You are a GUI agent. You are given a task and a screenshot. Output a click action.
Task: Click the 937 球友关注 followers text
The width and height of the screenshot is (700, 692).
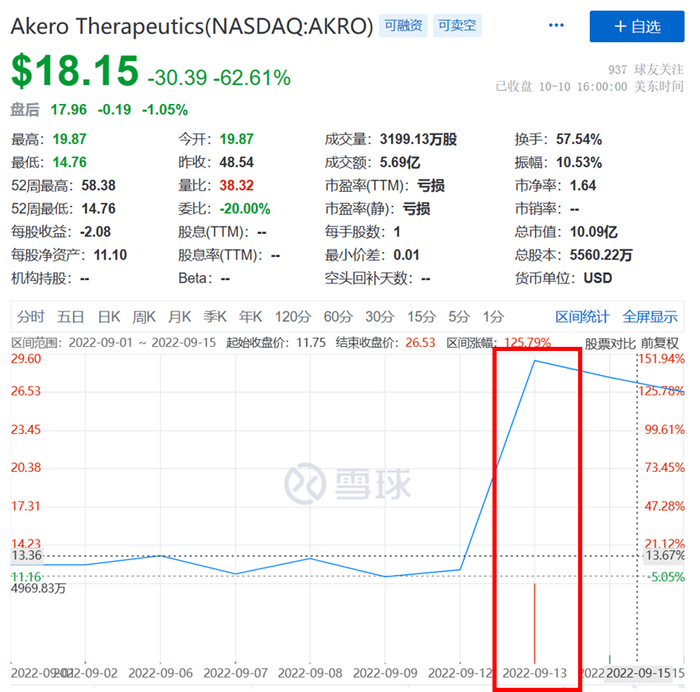click(x=646, y=70)
